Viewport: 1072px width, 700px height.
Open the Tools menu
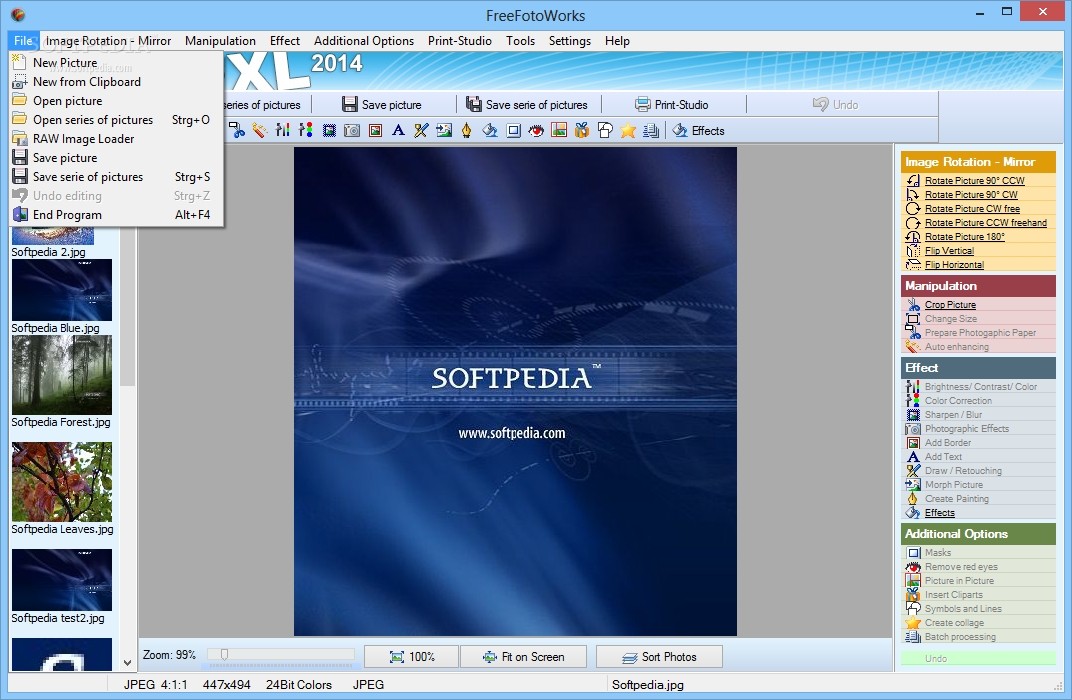point(520,41)
